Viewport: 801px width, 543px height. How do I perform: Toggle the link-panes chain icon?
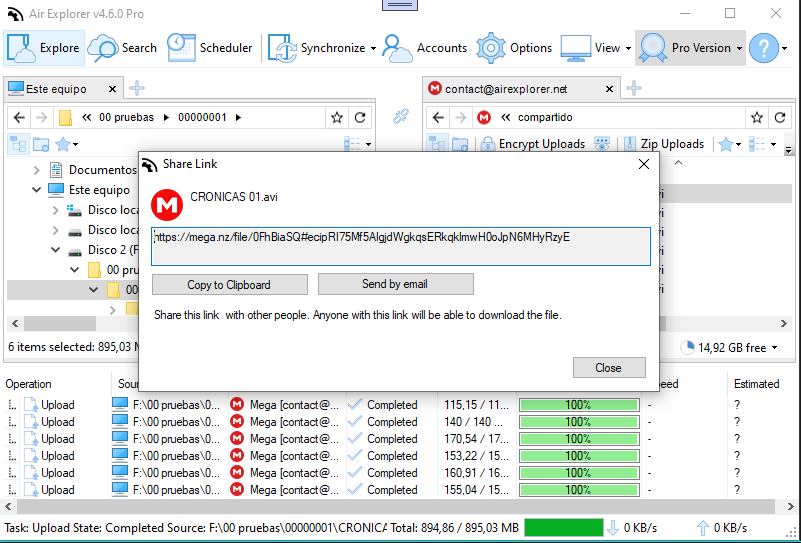click(401, 116)
